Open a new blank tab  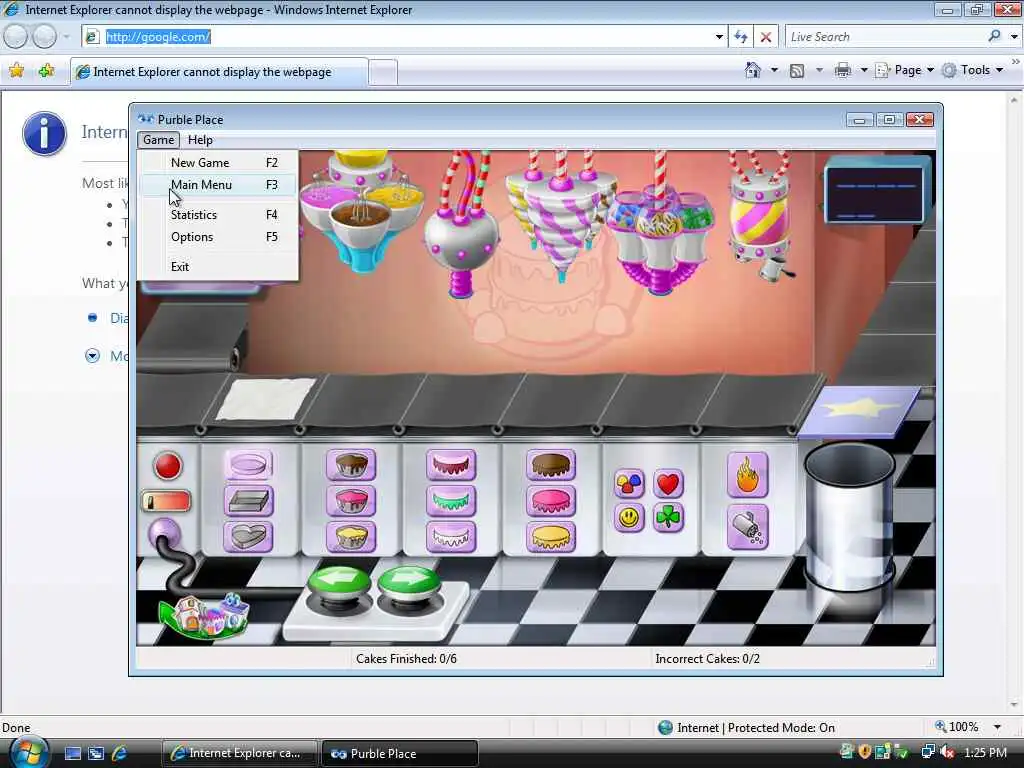click(383, 72)
